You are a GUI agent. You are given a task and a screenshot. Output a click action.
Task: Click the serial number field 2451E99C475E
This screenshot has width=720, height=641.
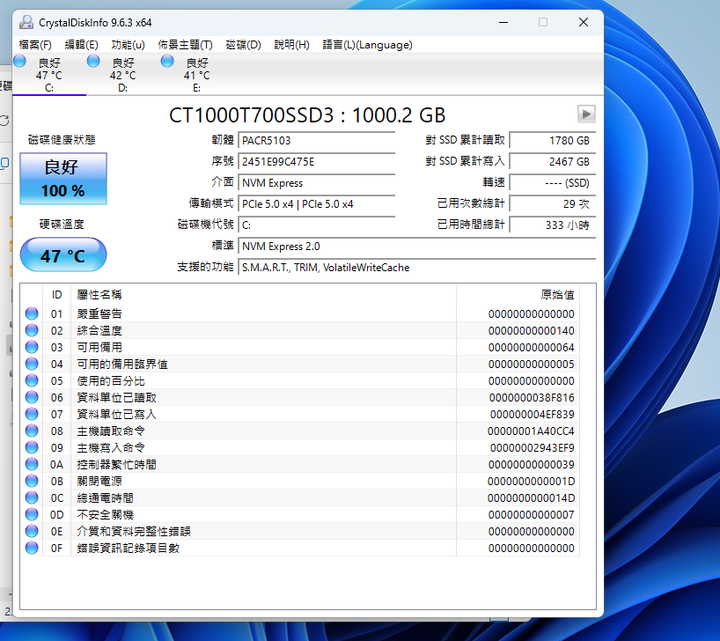click(316, 162)
